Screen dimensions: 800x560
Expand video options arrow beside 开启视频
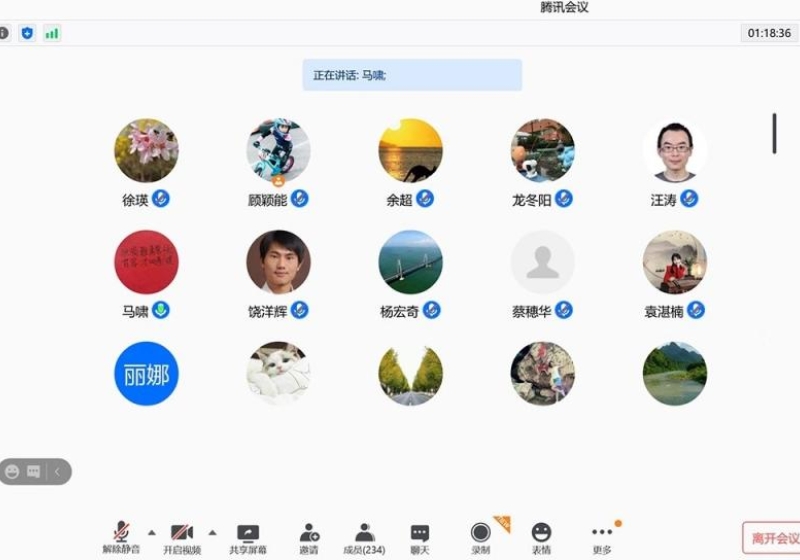pos(212,532)
